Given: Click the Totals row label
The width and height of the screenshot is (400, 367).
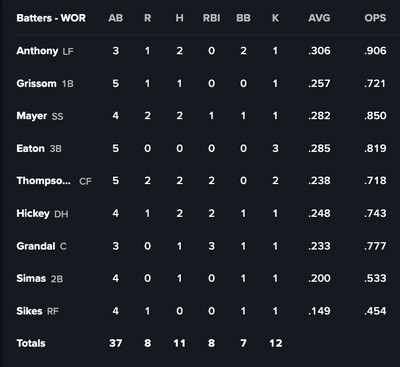Looking at the screenshot, I should coord(31,343).
